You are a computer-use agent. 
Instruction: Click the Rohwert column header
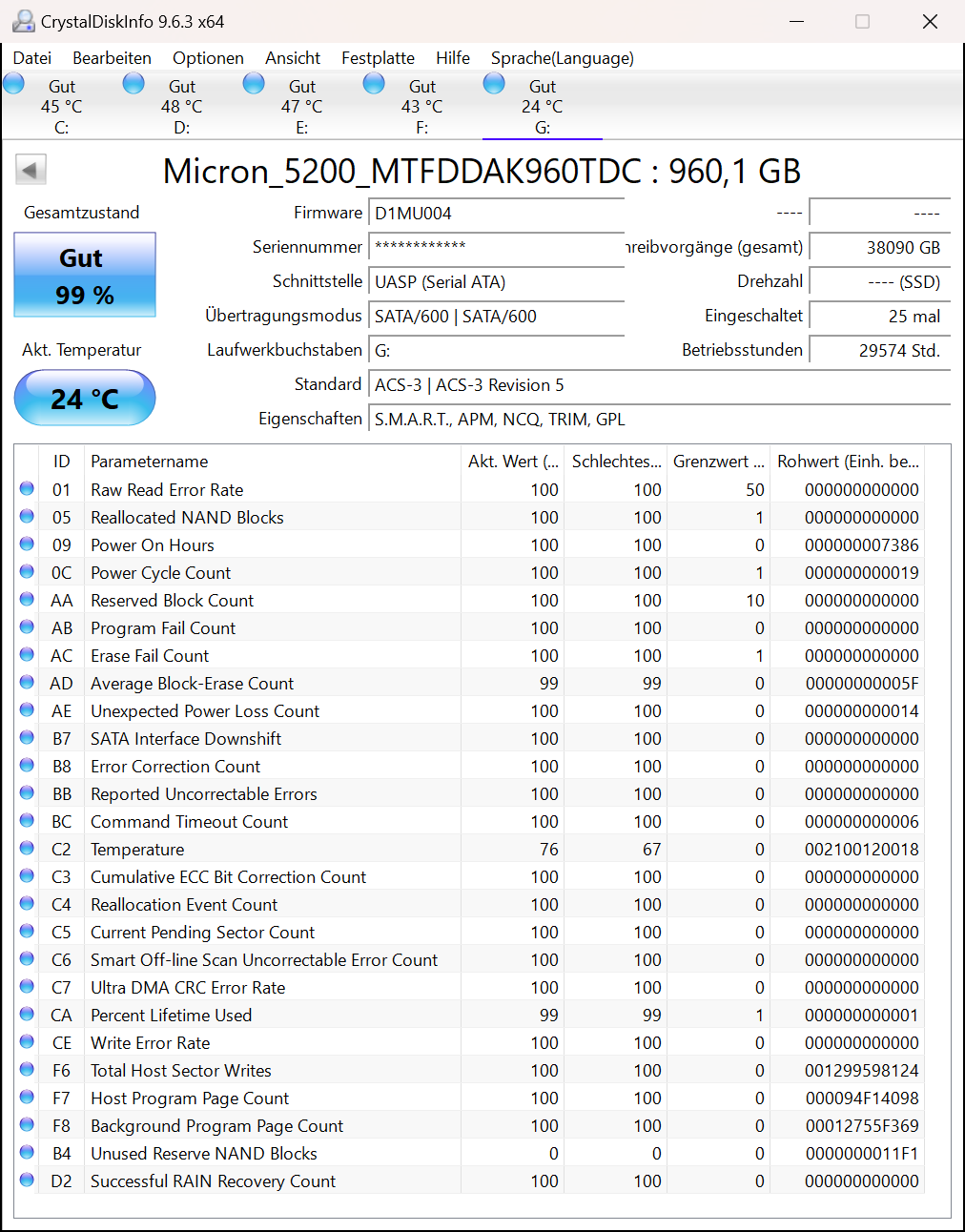coord(847,461)
